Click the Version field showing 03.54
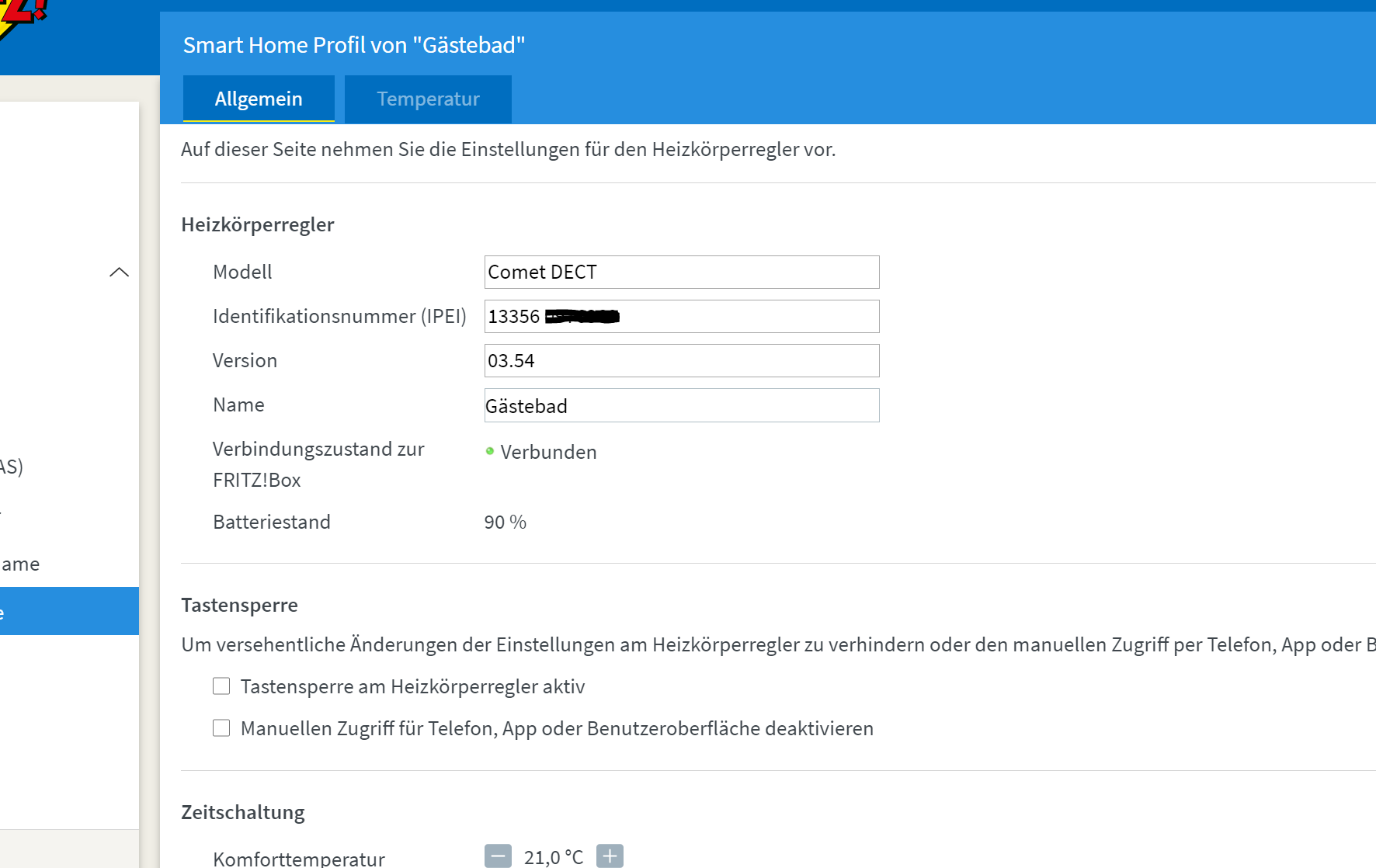1376x868 pixels. click(681, 361)
